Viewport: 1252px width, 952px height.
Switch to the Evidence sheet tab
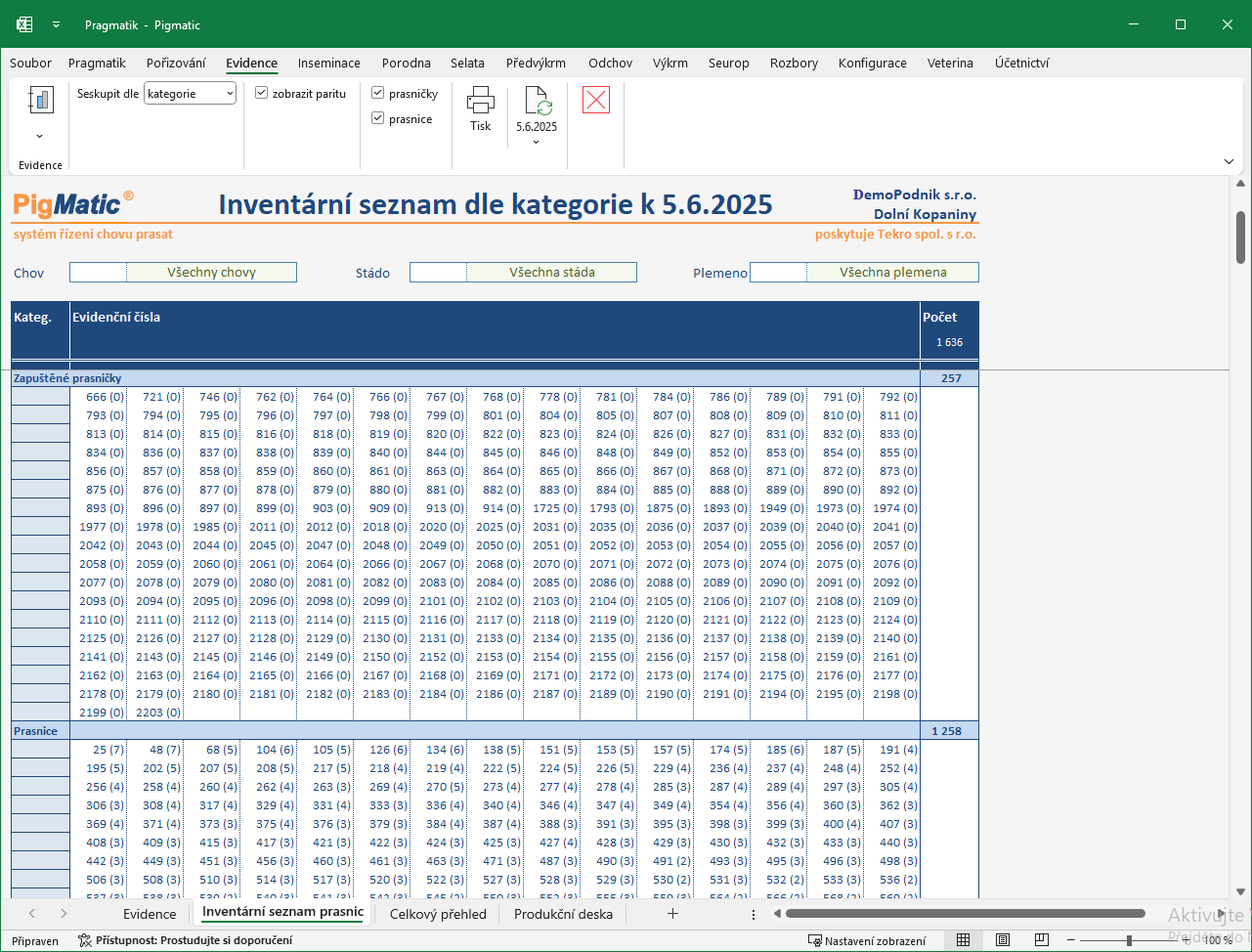[x=150, y=914]
